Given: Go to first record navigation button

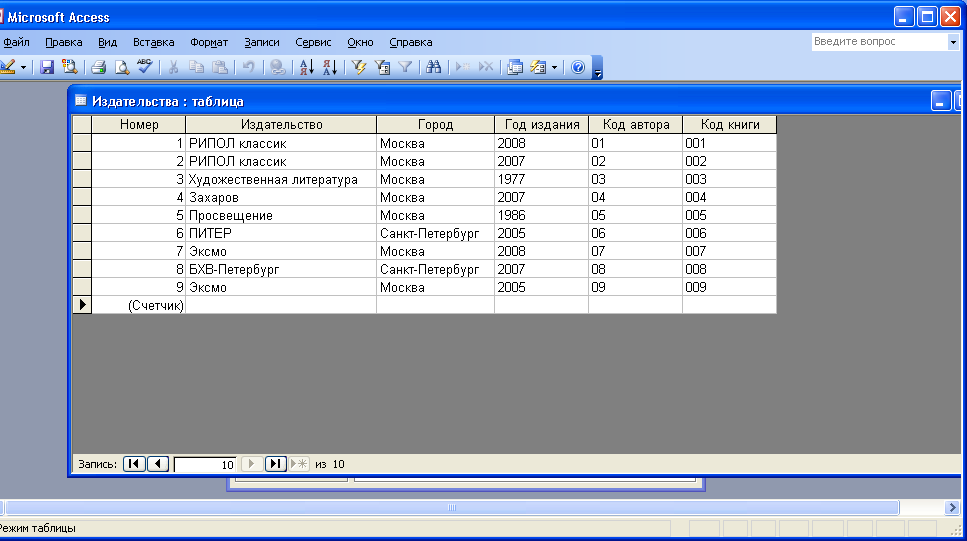Looking at the screenshot, I should coord(134,464).
